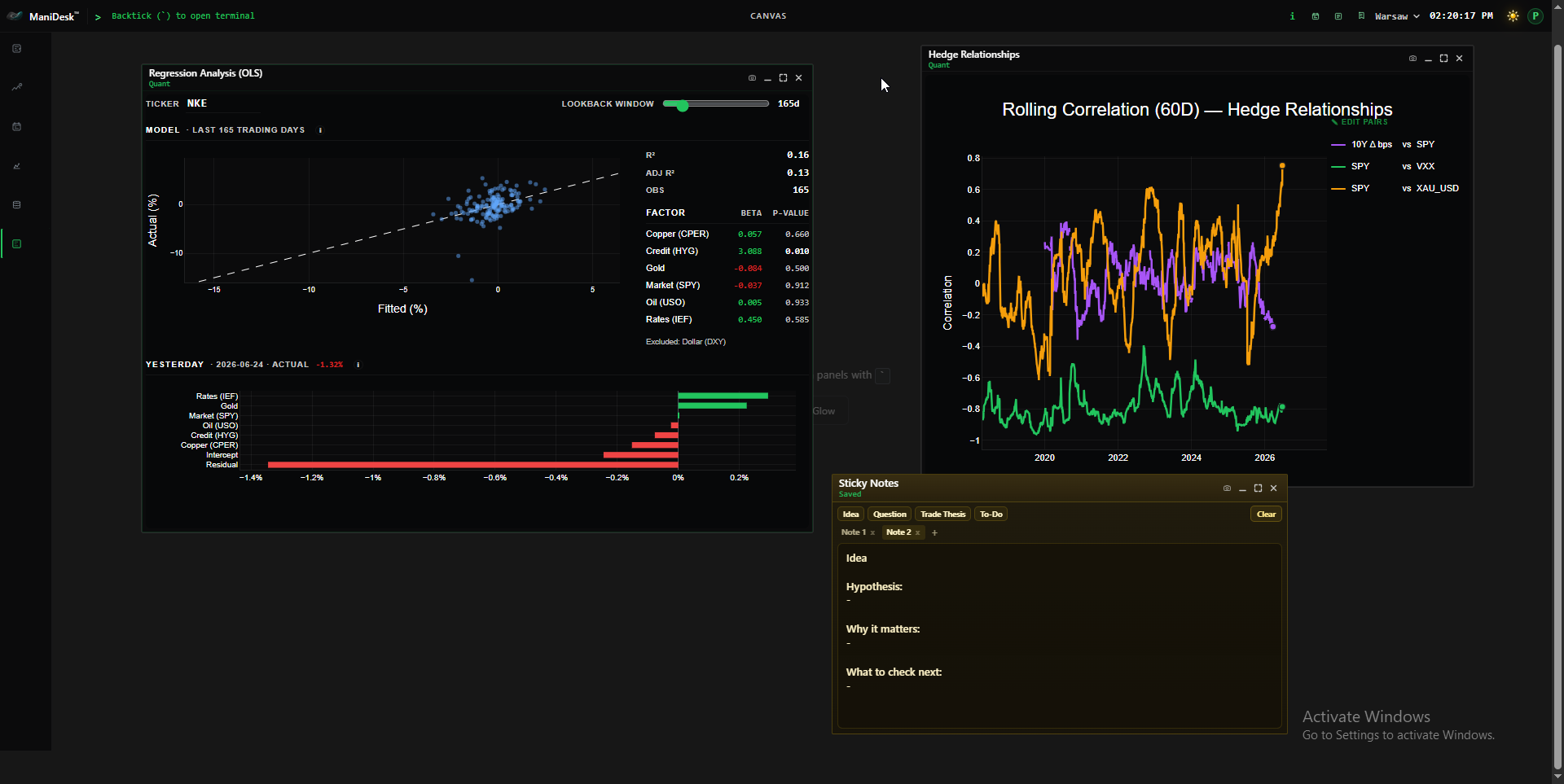
Task: Open the bookmark icon in top bar
Action: [1360, 16]
